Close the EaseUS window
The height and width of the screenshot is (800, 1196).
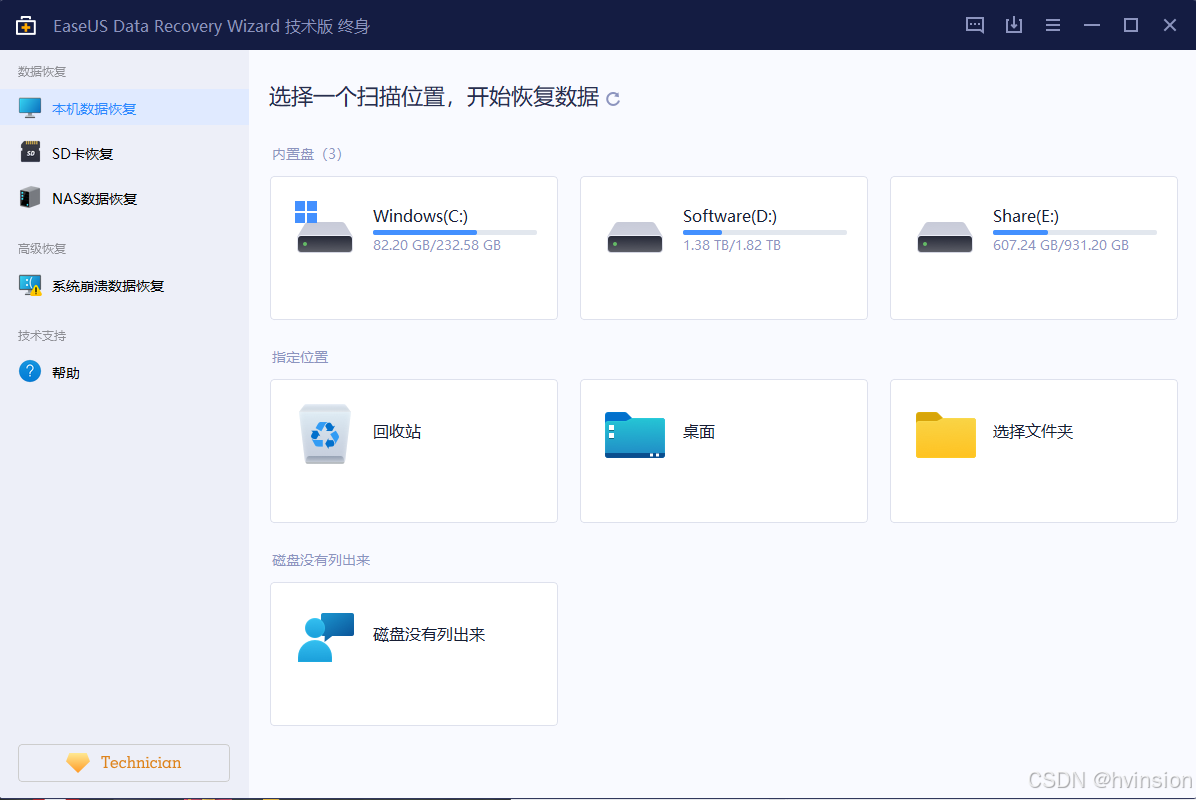click(1169, 25)
